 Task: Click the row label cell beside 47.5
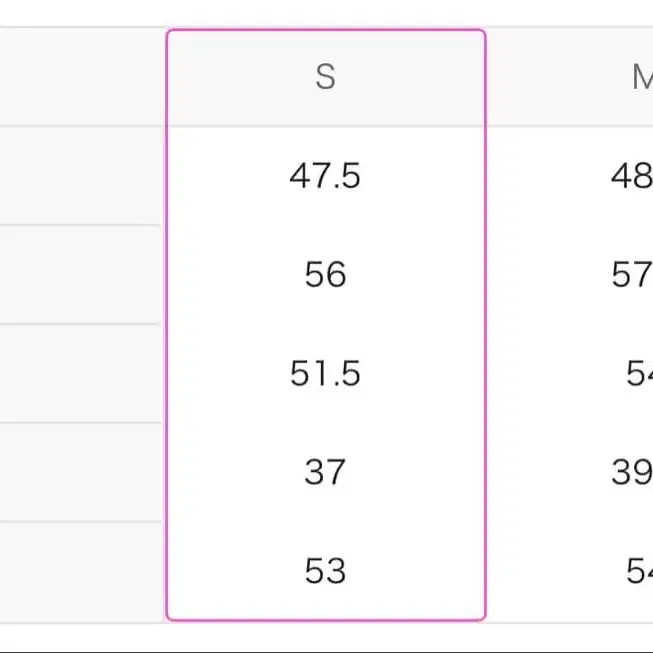pos(82,175)
